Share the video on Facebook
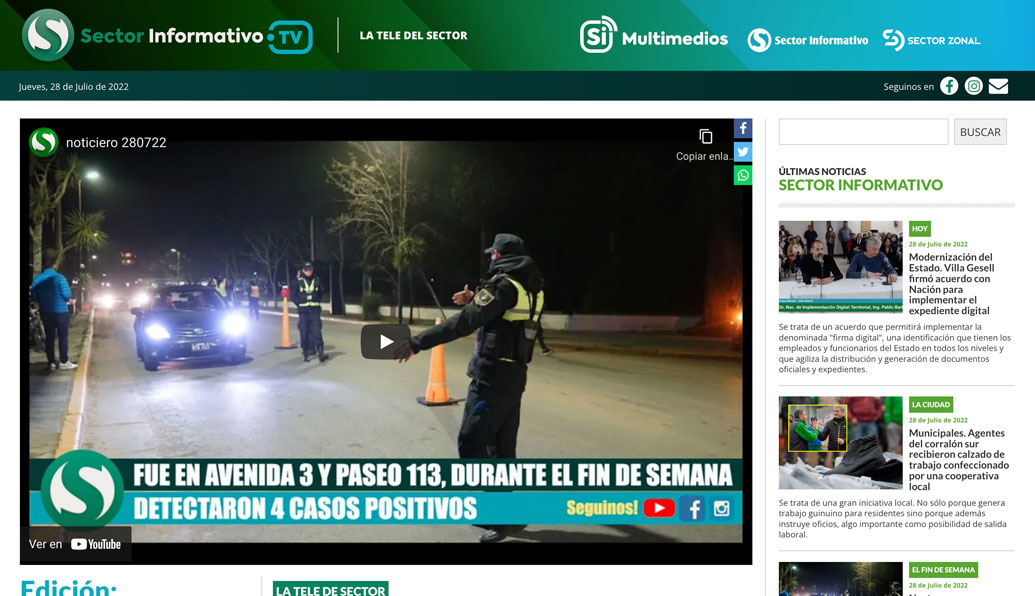The image size is (1035, 596). (742, 128)
